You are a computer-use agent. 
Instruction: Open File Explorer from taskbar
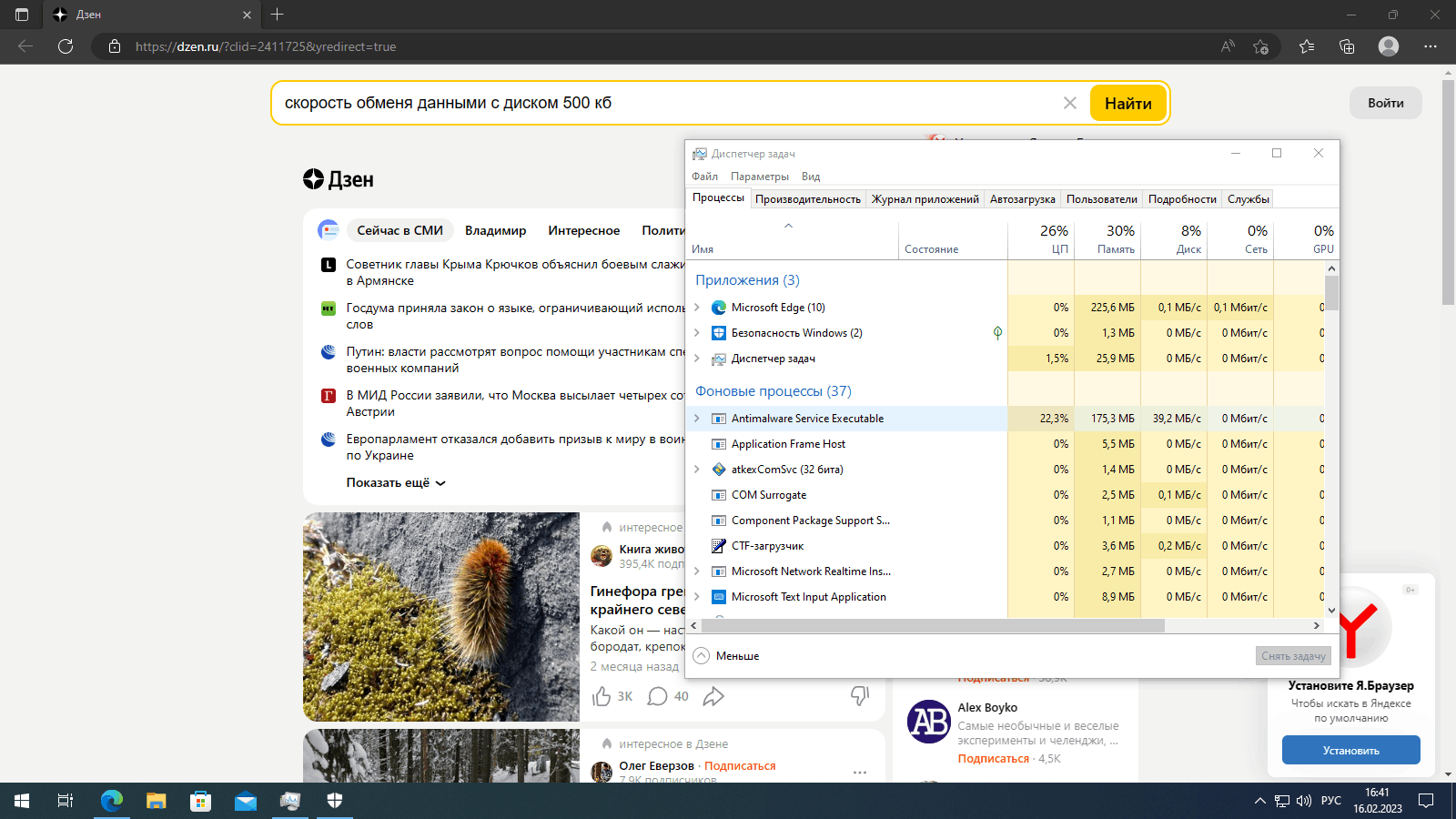click(157, 801)
